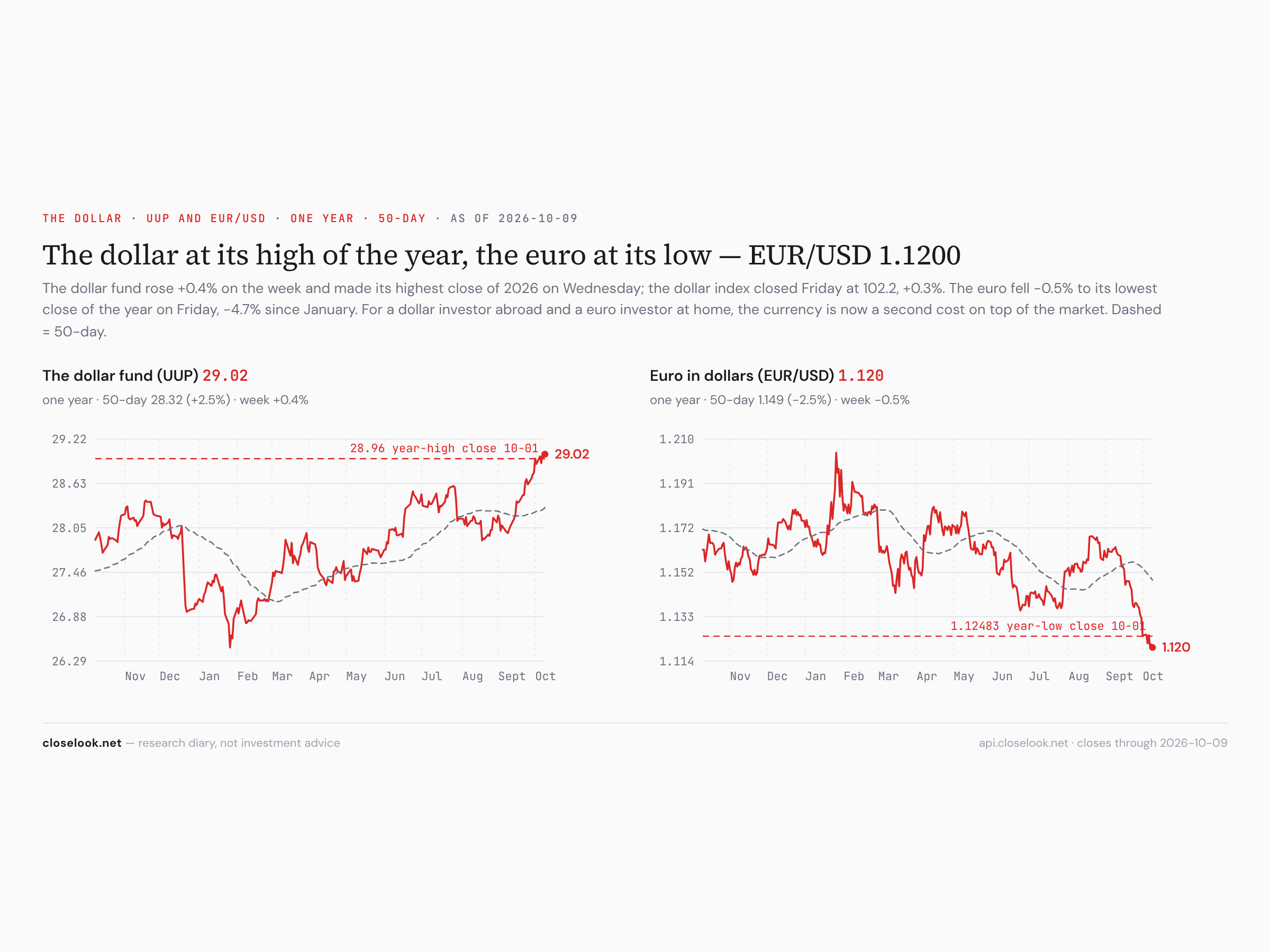Click 'Euro in dollars (EUR/USD)' chart title
Viewport: 1270px width, 952px height.
click(x=742, y=376)
